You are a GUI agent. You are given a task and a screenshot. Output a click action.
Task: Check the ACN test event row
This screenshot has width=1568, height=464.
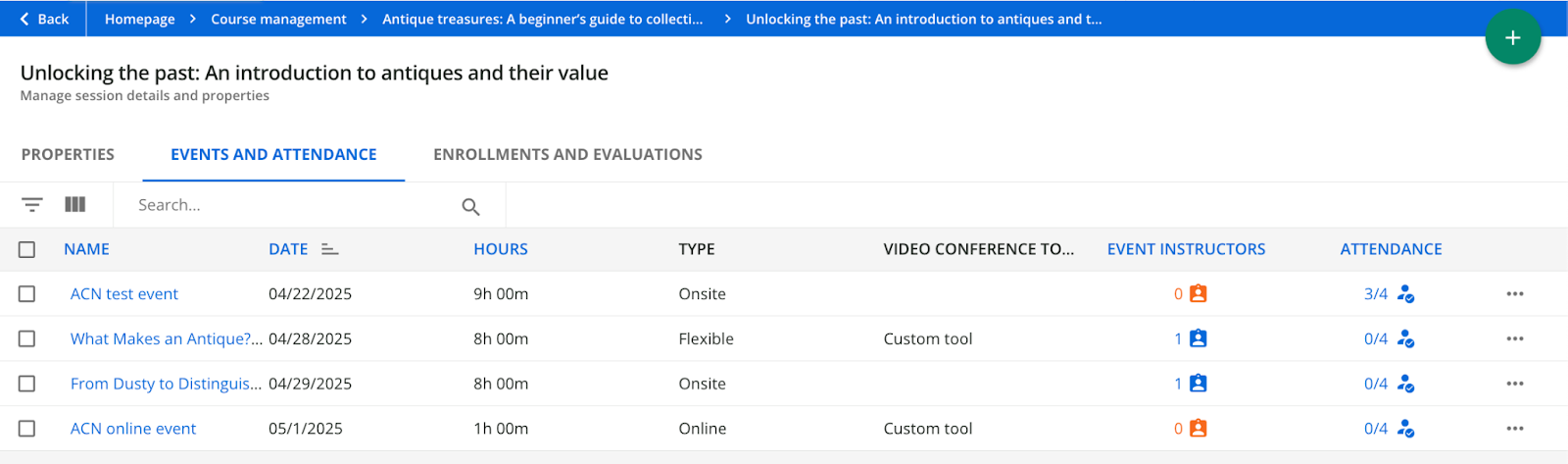click(x=26, y=293)
